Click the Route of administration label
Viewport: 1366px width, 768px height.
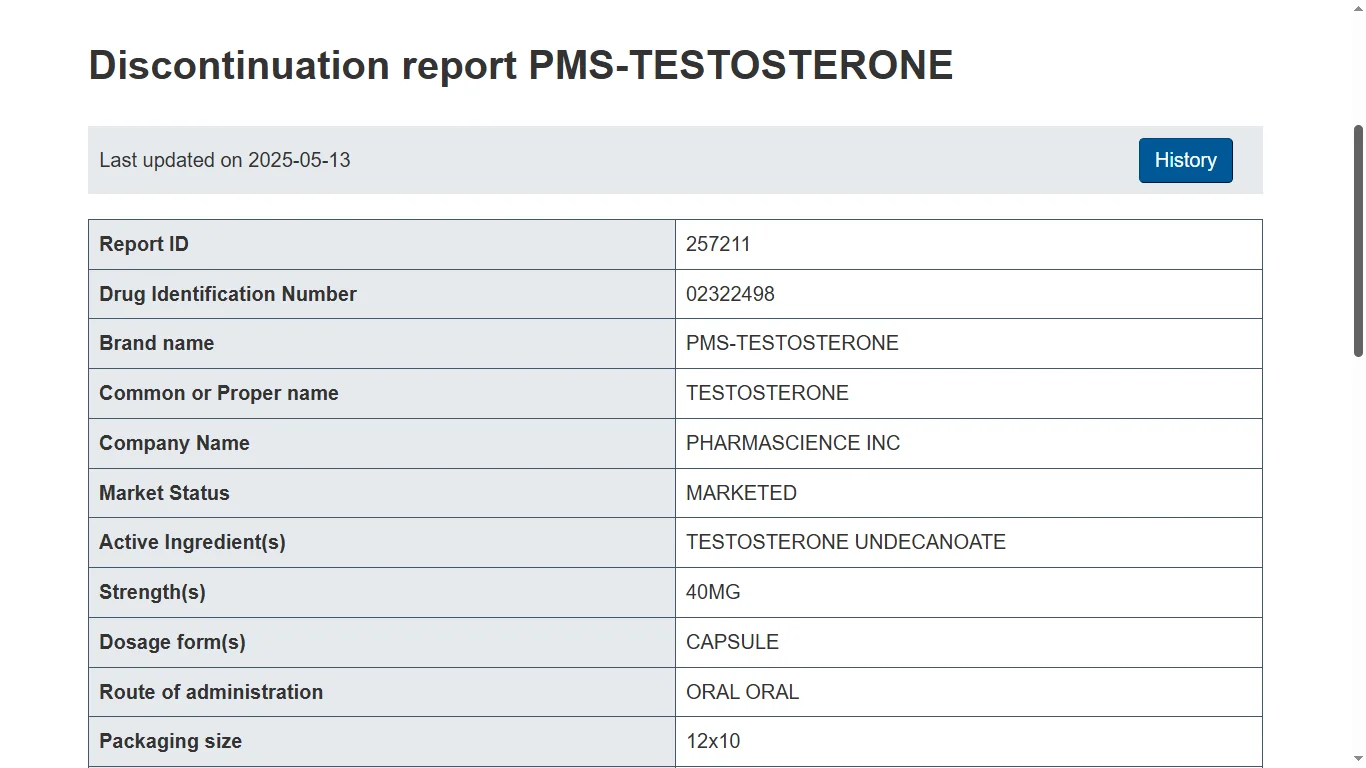tap(211, 692)
